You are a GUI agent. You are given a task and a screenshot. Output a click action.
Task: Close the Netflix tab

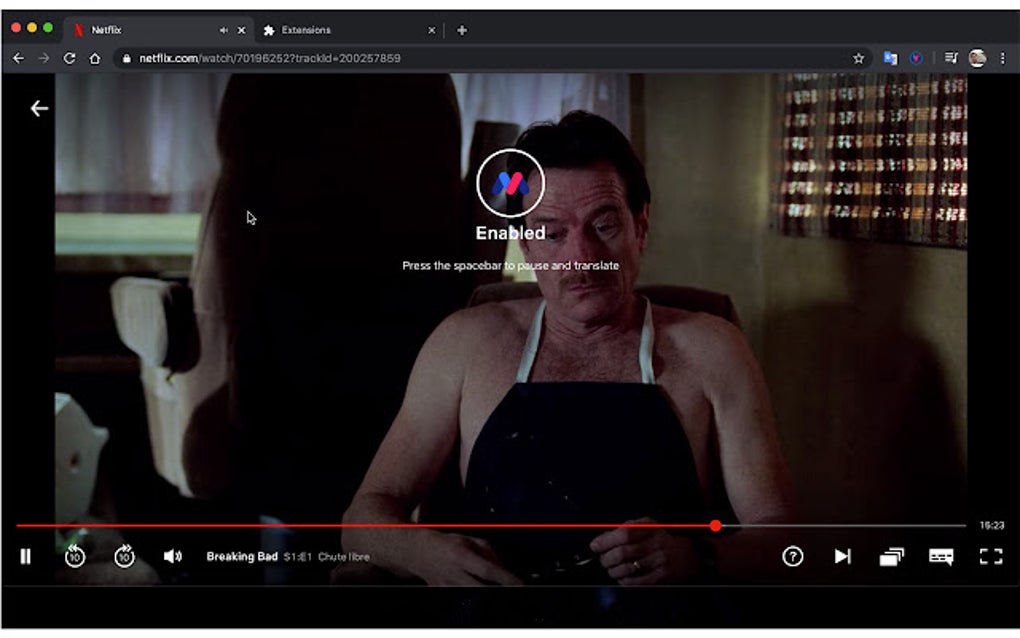(x=241, y=30)
